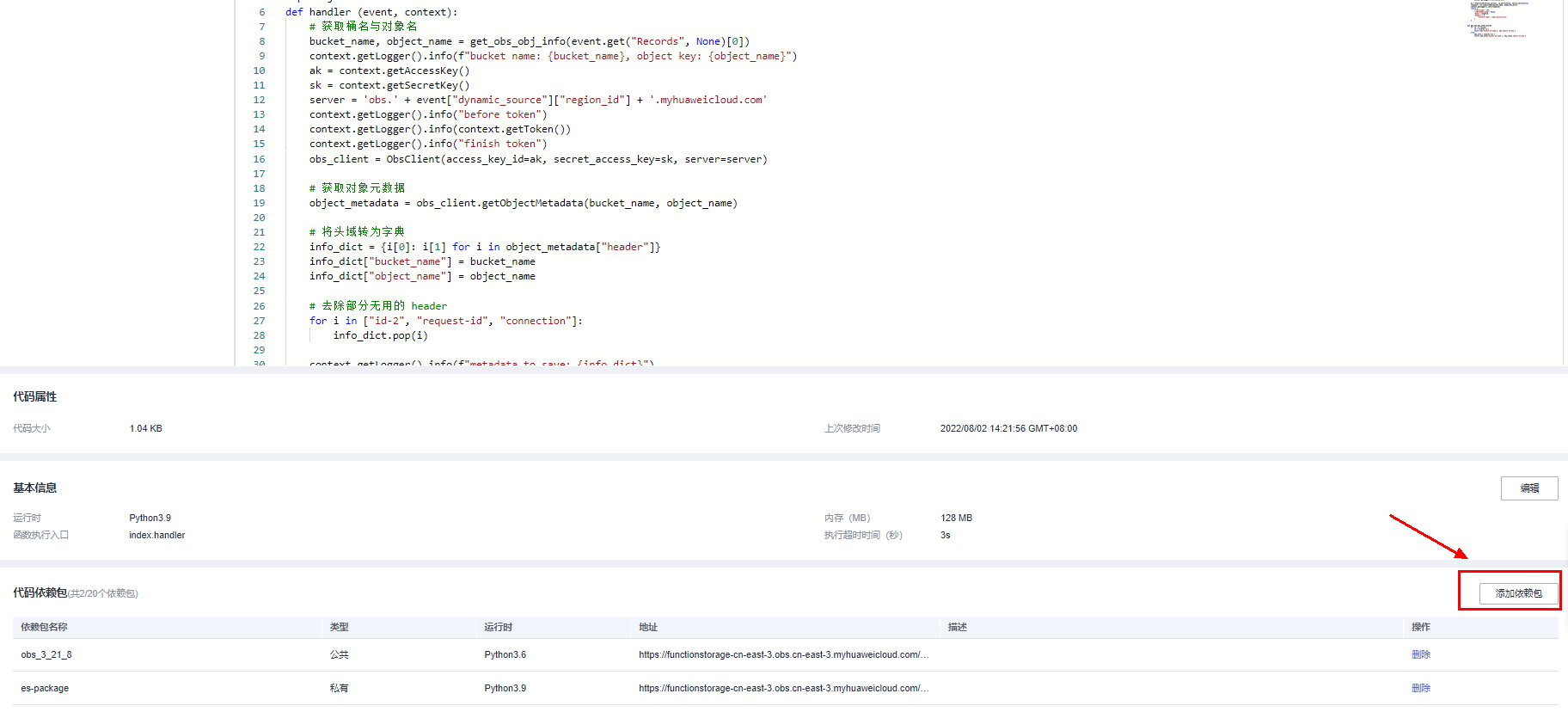This screenshot has width=1568, height=712.
Task: Click the 代码依赖包 section heading
Action: tap(40, 593)
